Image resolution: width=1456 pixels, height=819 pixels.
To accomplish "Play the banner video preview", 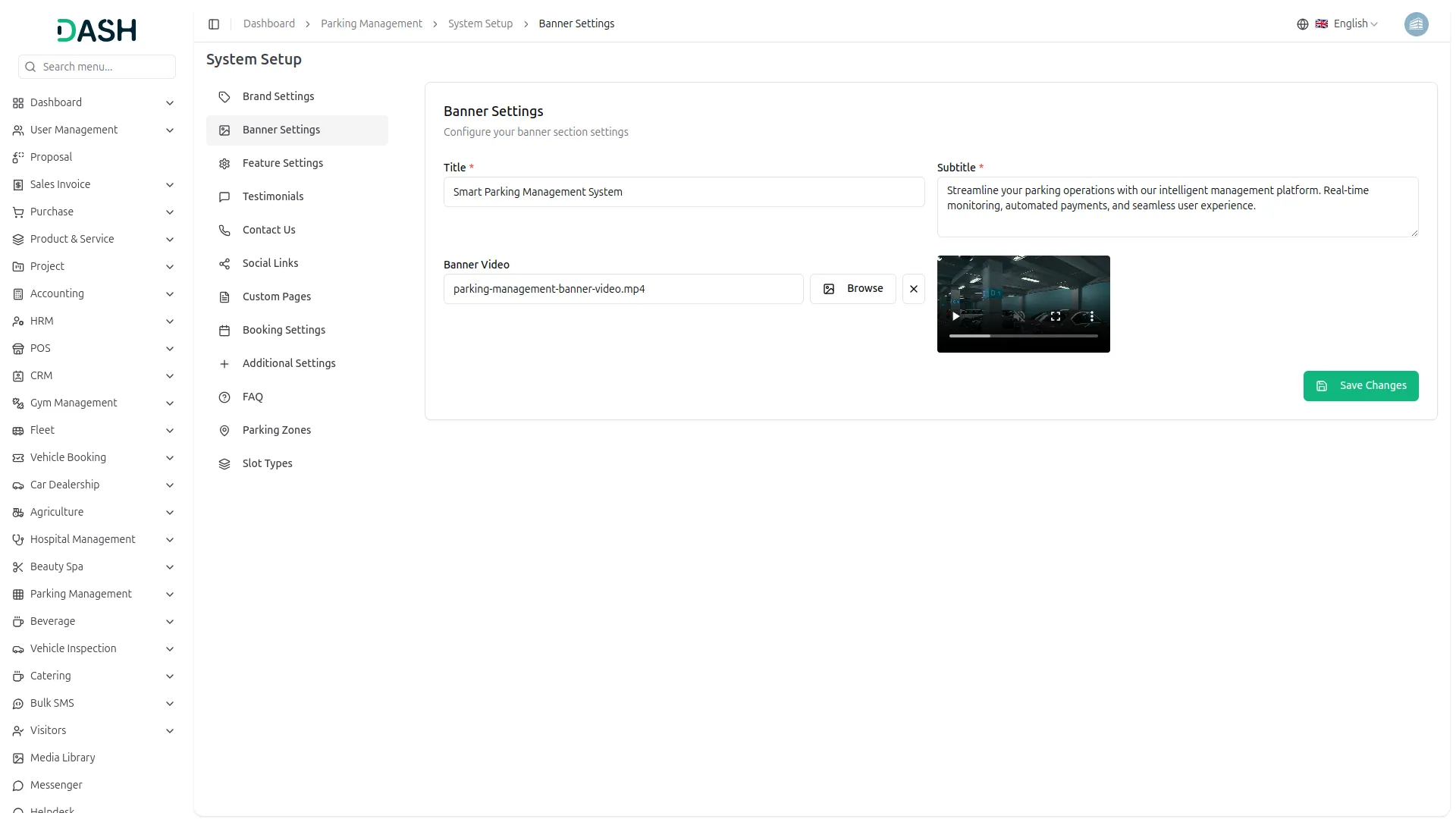I will (x=955, y=316).
